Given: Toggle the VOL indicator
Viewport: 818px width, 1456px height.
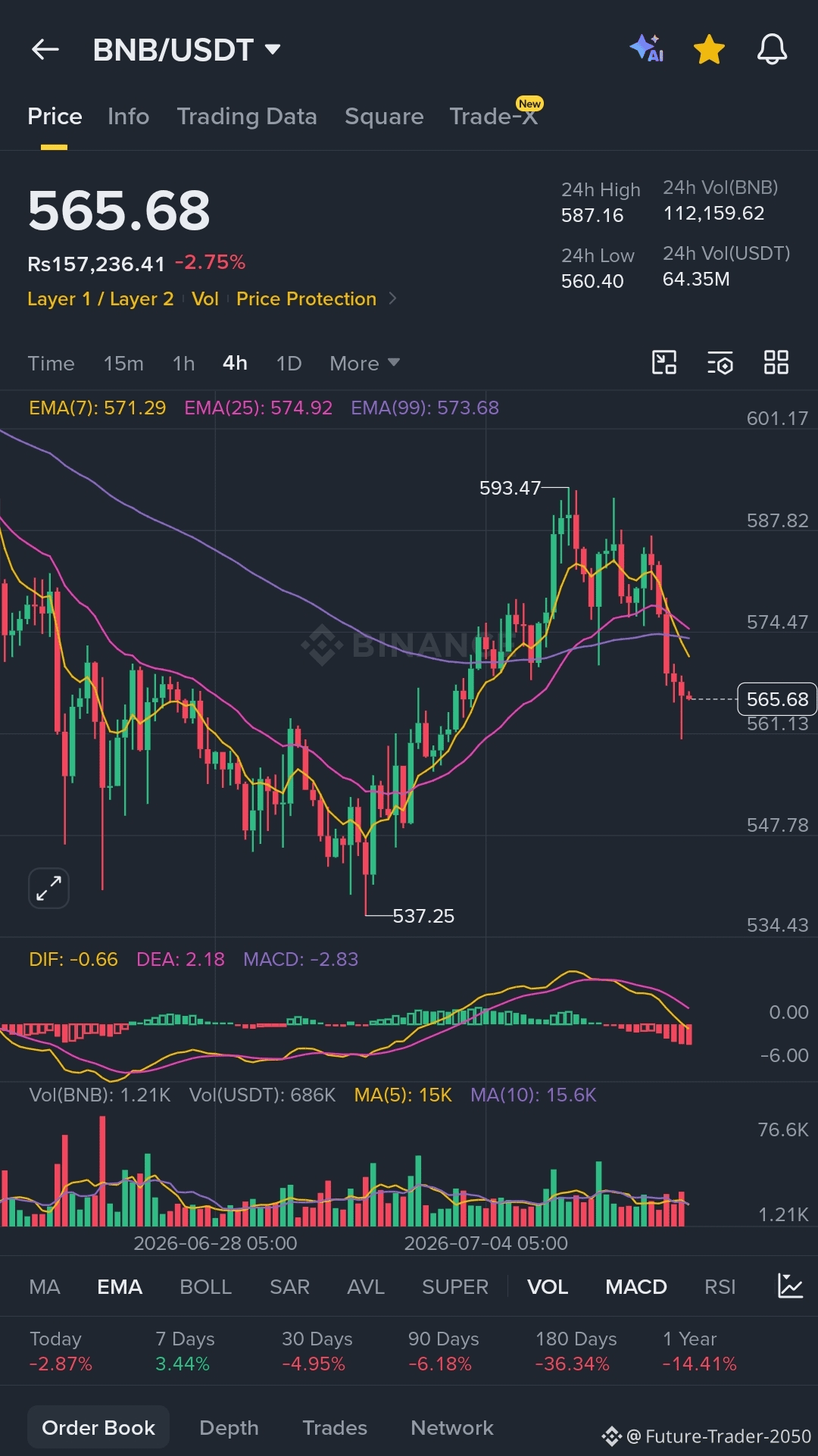Looking at the screenshot, I should point(548,1286).
